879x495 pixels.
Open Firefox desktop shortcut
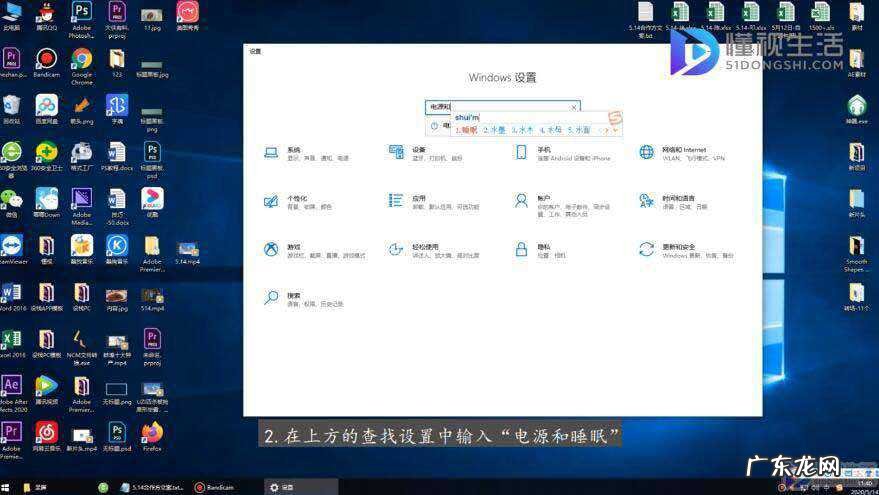coord(152,437)
